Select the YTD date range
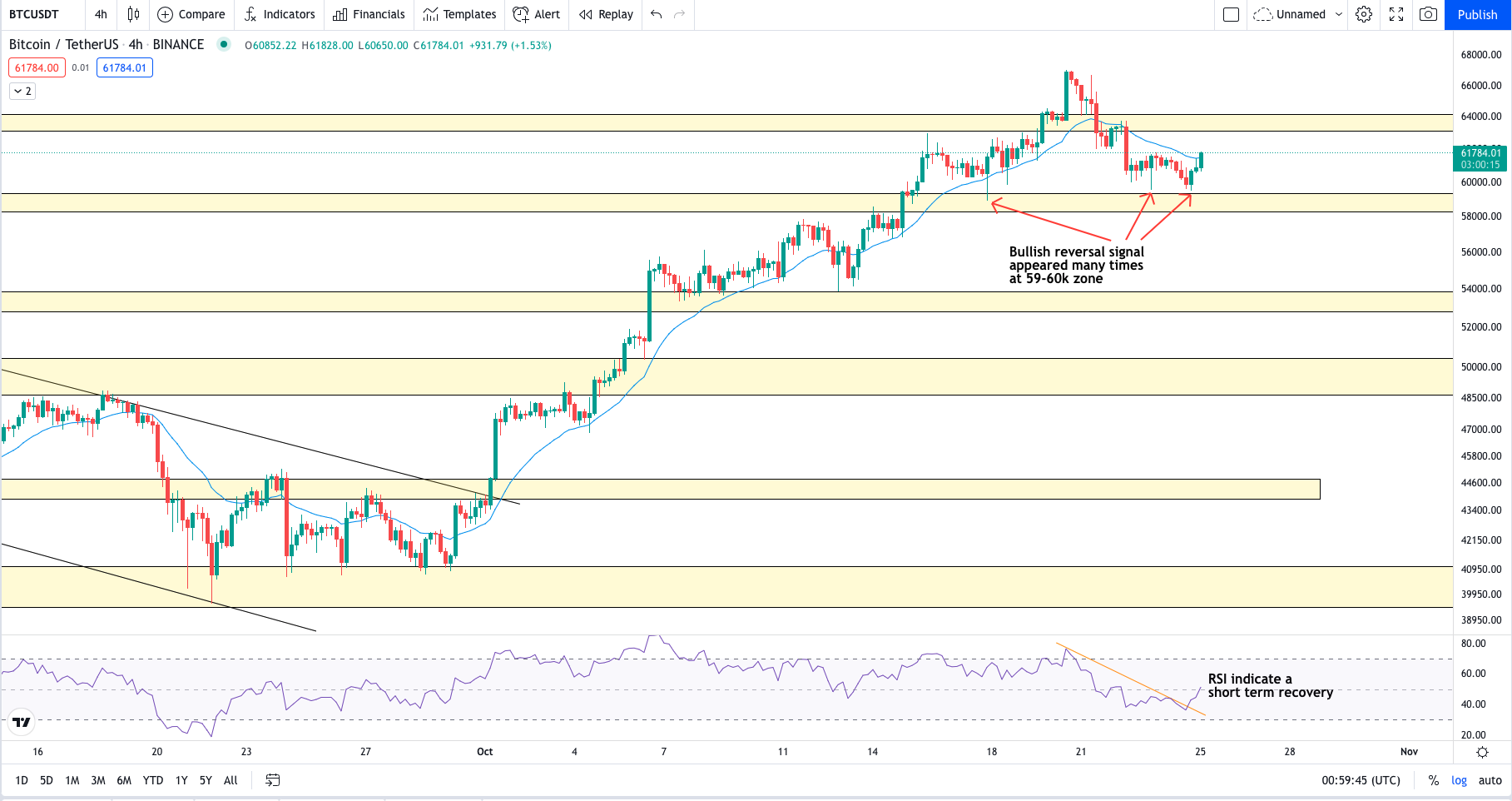The height and width of the screenshot is (801, 1512). (x=153, y=780)
